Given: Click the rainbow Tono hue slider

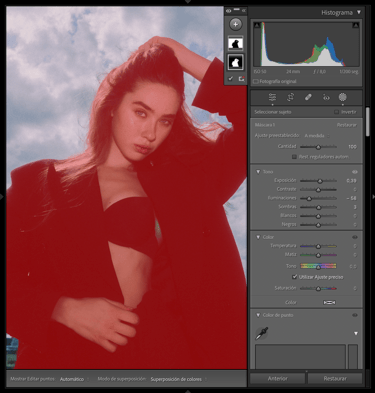Looking at the screenshot, I should 318,266.
